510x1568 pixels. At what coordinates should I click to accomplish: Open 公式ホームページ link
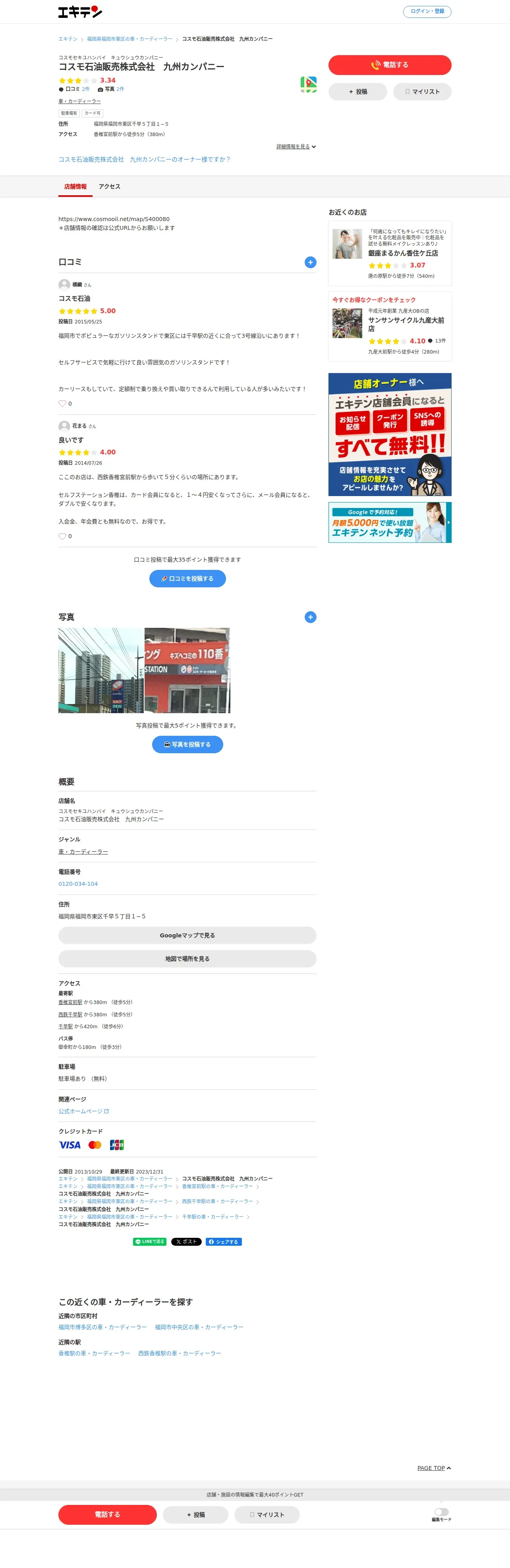point(83,1112)
